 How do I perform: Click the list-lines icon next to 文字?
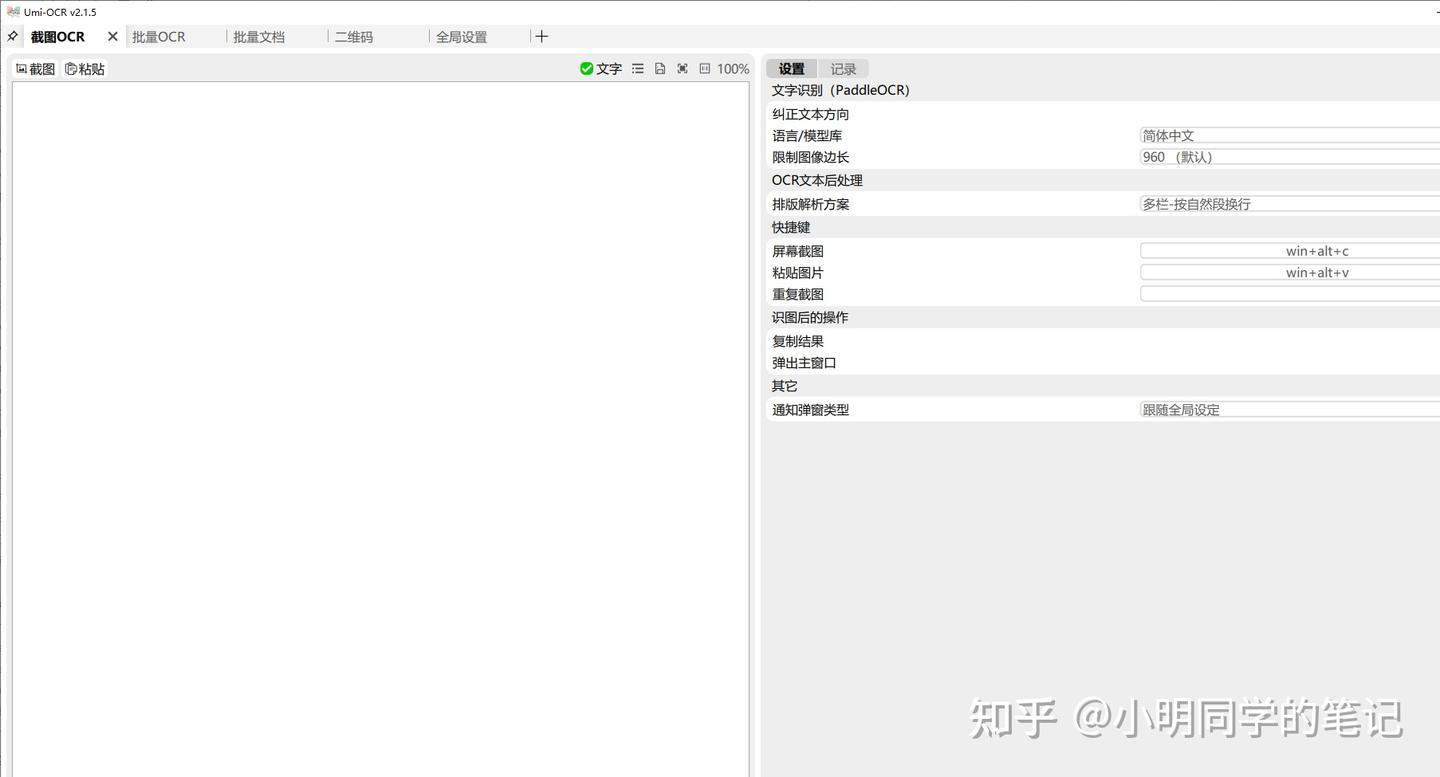point(638,69)
